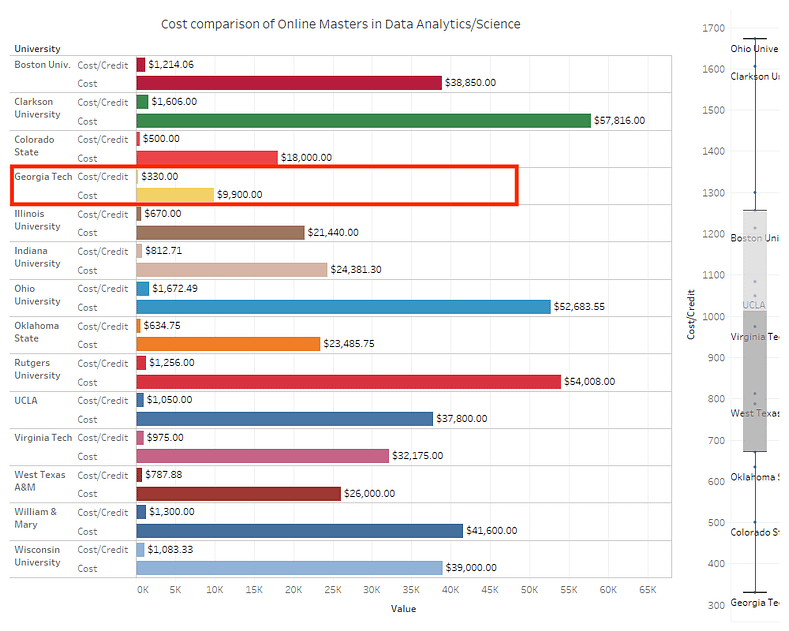Select the West Texas A&M $26,000.00 bar
This screenshot has height=631, width=789.
point(239,494)
